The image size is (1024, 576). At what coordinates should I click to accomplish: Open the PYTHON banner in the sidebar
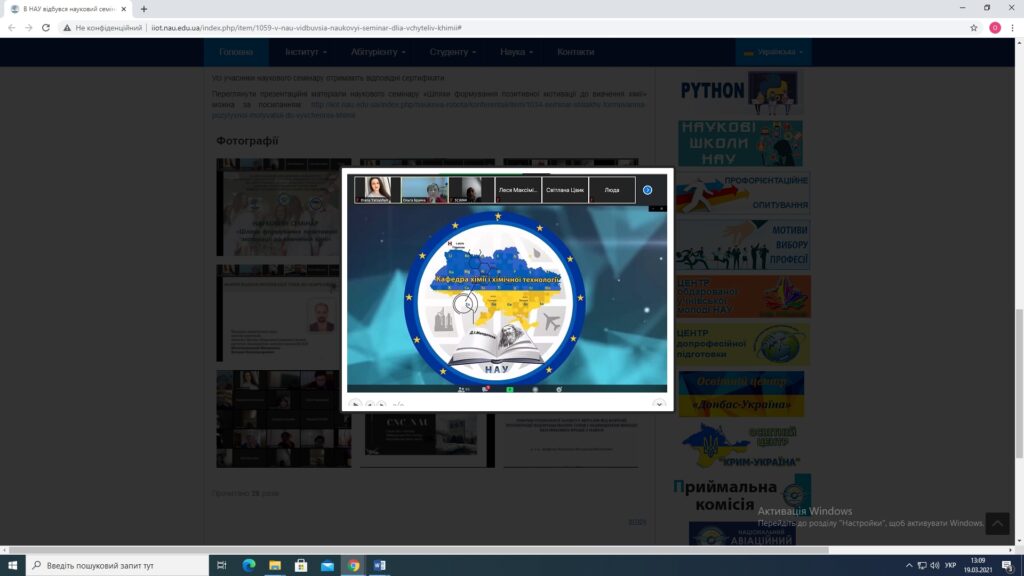pyautogui.click(x=739, y=91)
